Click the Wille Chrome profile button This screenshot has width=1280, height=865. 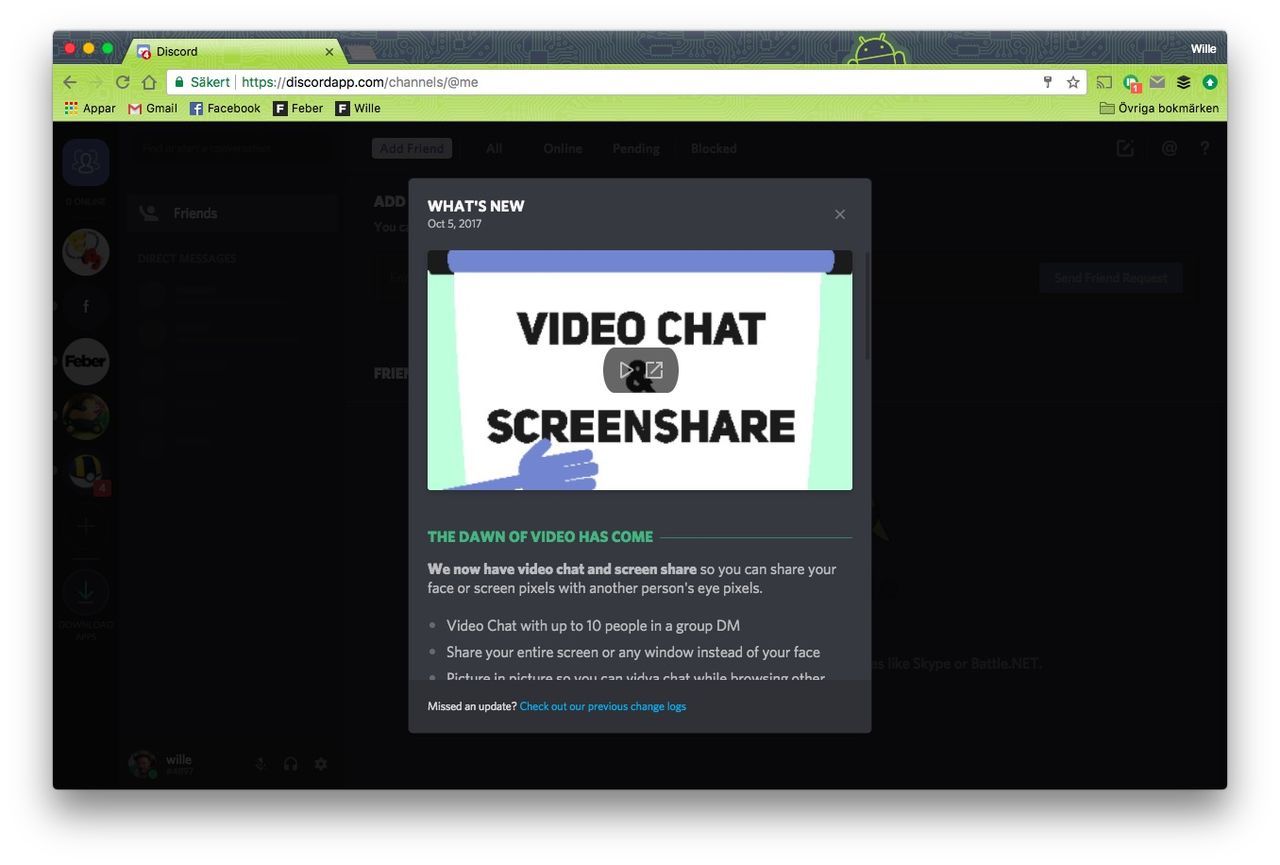(x=1203, y=48)
